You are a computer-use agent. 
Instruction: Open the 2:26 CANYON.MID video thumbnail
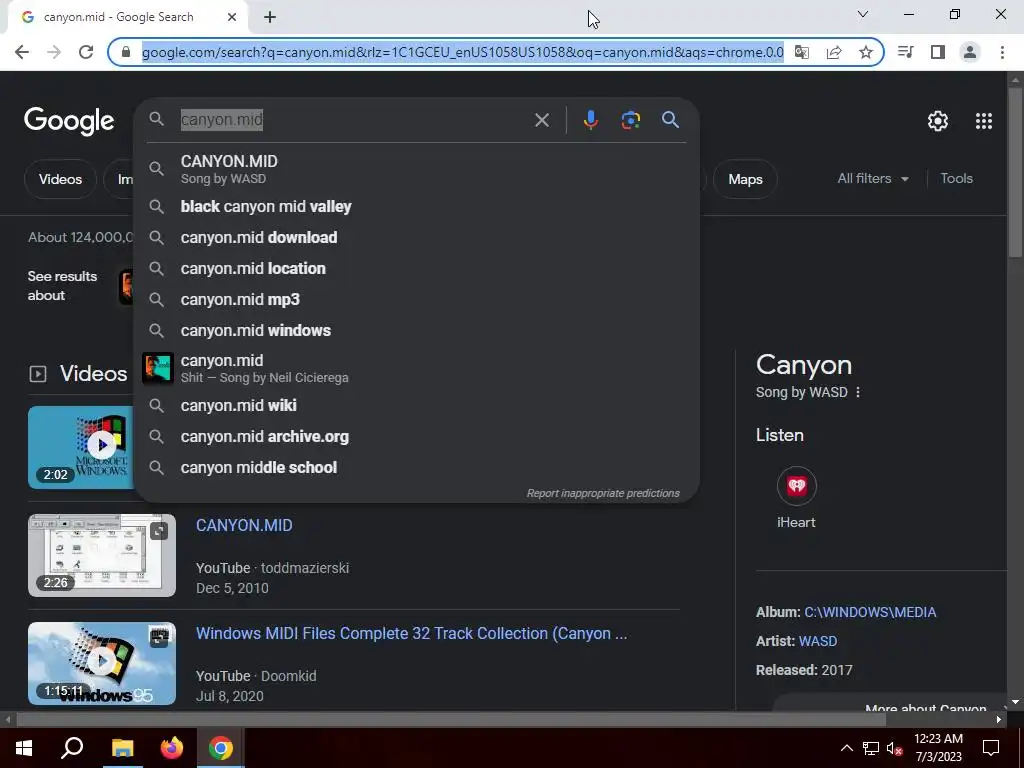click(x=102, y=555)
